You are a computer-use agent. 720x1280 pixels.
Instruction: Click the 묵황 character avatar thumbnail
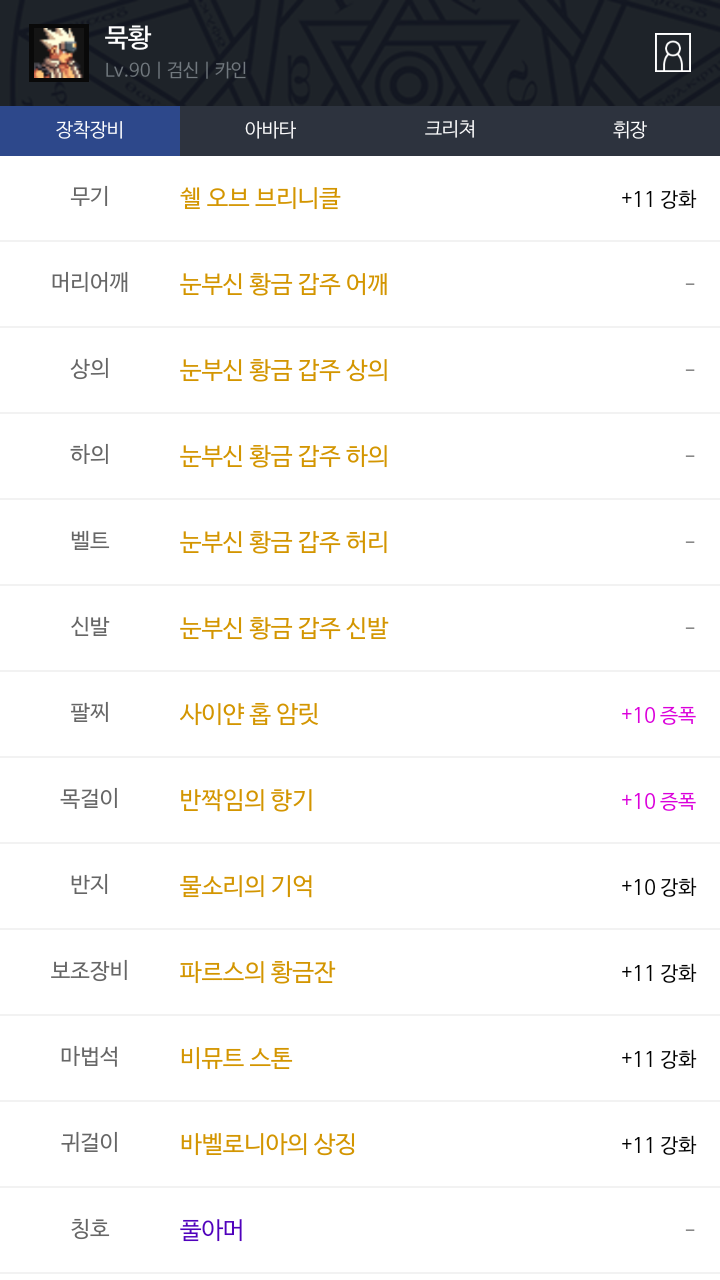59,53
